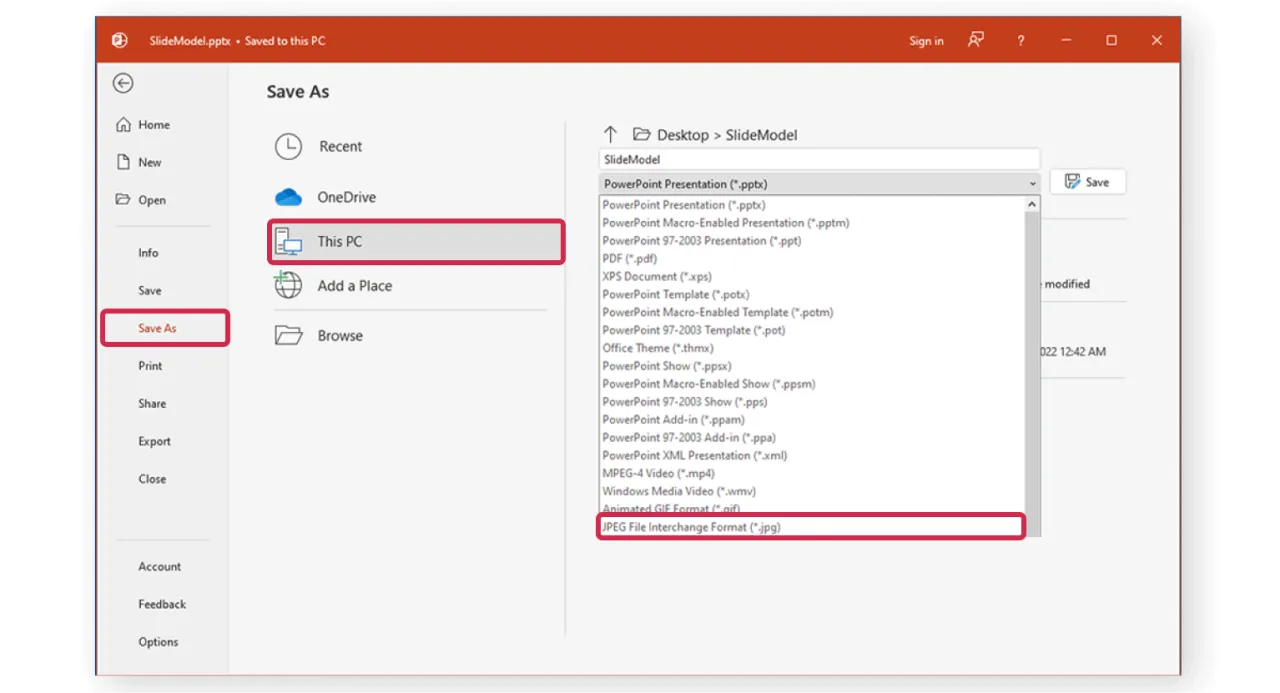Viewport: 1280px width, 693px height.
Task: Open Help with the question mark icon
Action: coord(1020,41)
